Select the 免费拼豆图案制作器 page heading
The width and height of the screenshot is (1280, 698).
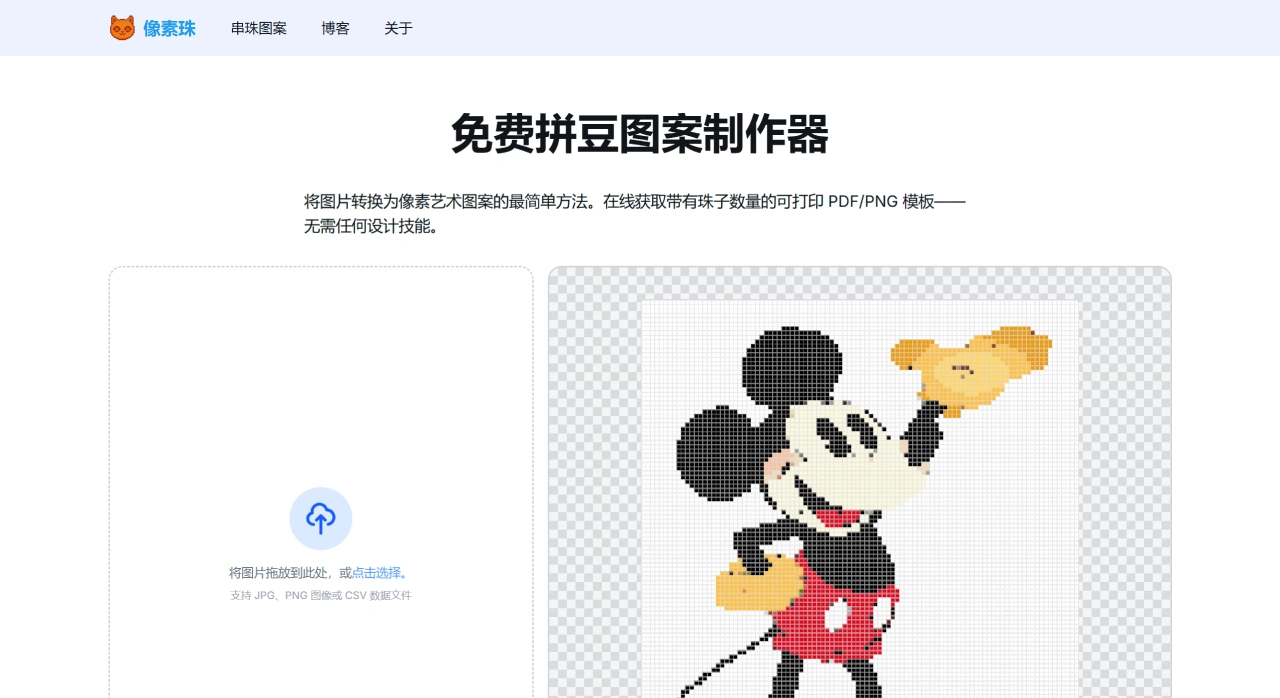coord(639,134)
